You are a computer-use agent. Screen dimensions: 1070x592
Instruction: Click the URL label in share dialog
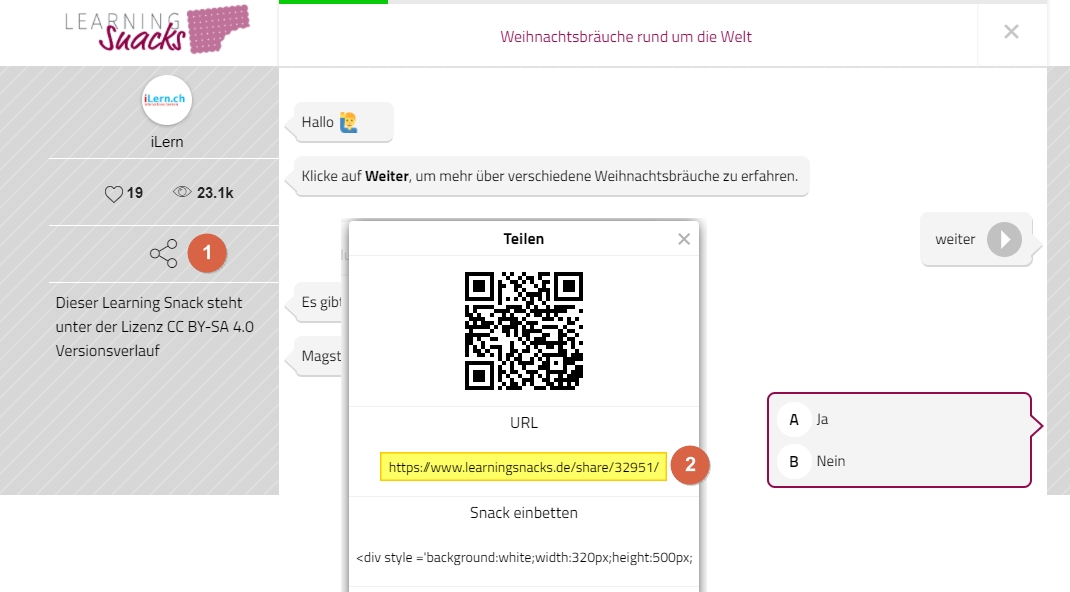[x=523, y=423]
